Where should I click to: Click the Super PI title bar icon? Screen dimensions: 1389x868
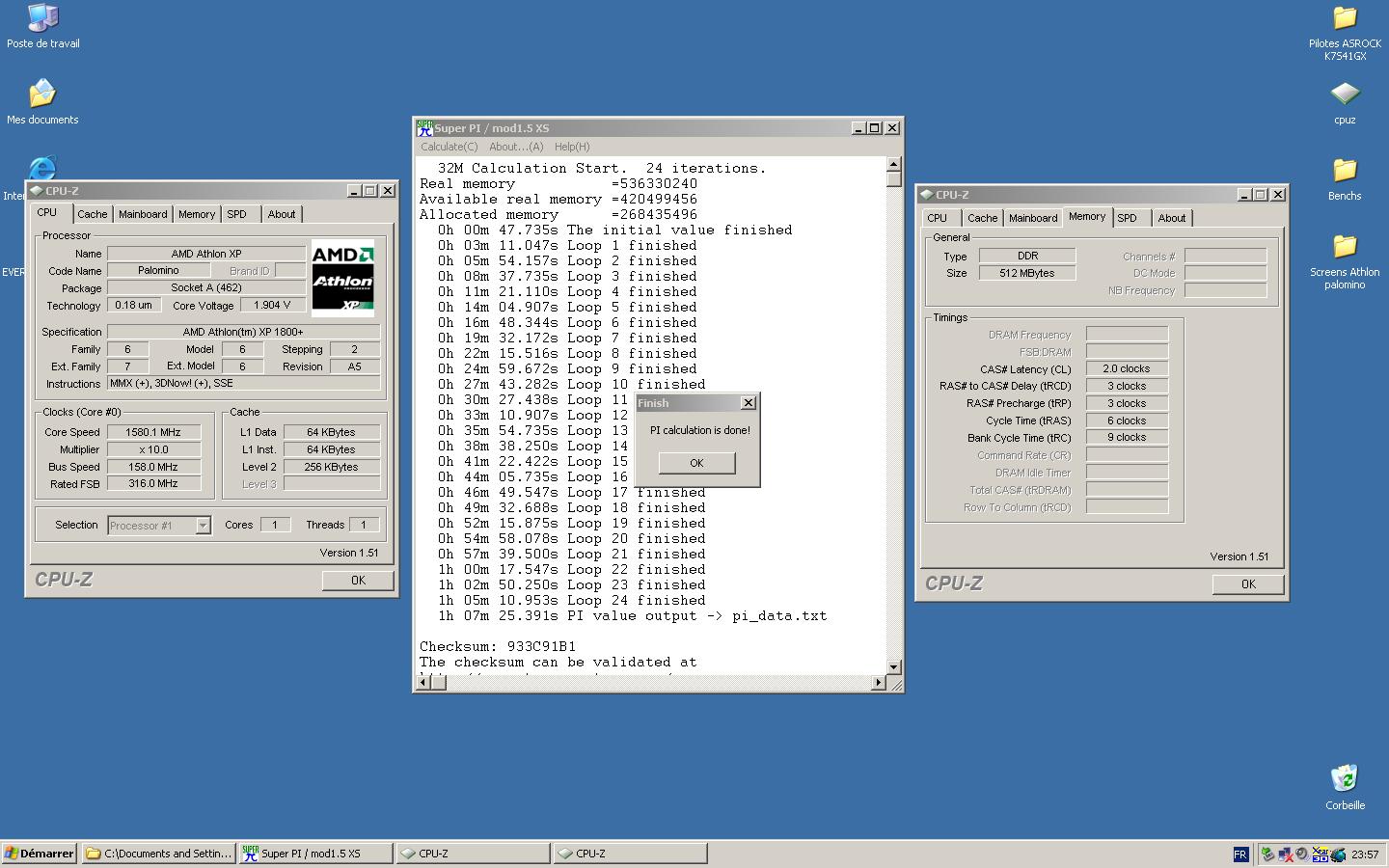(424, 127)
